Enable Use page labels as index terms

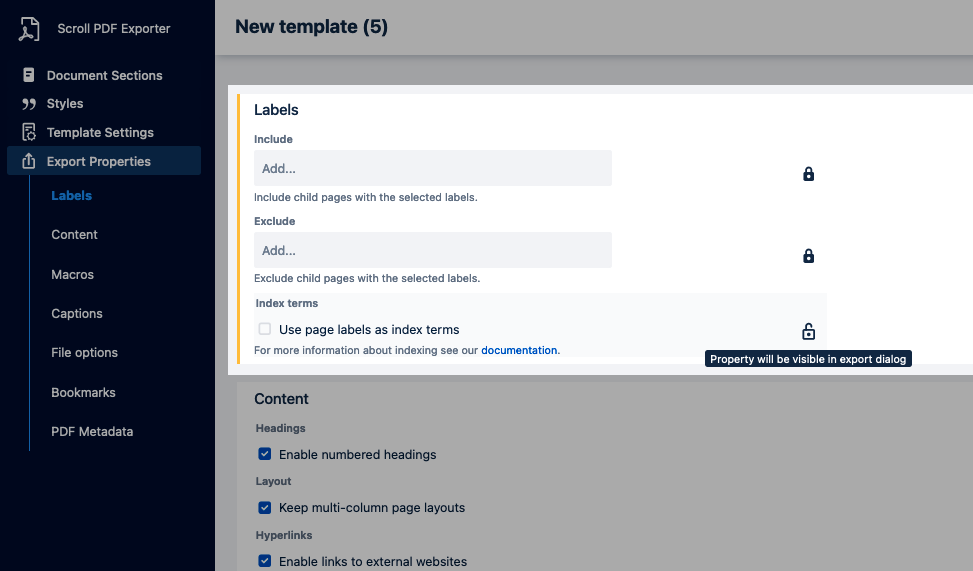click(265, 329)
